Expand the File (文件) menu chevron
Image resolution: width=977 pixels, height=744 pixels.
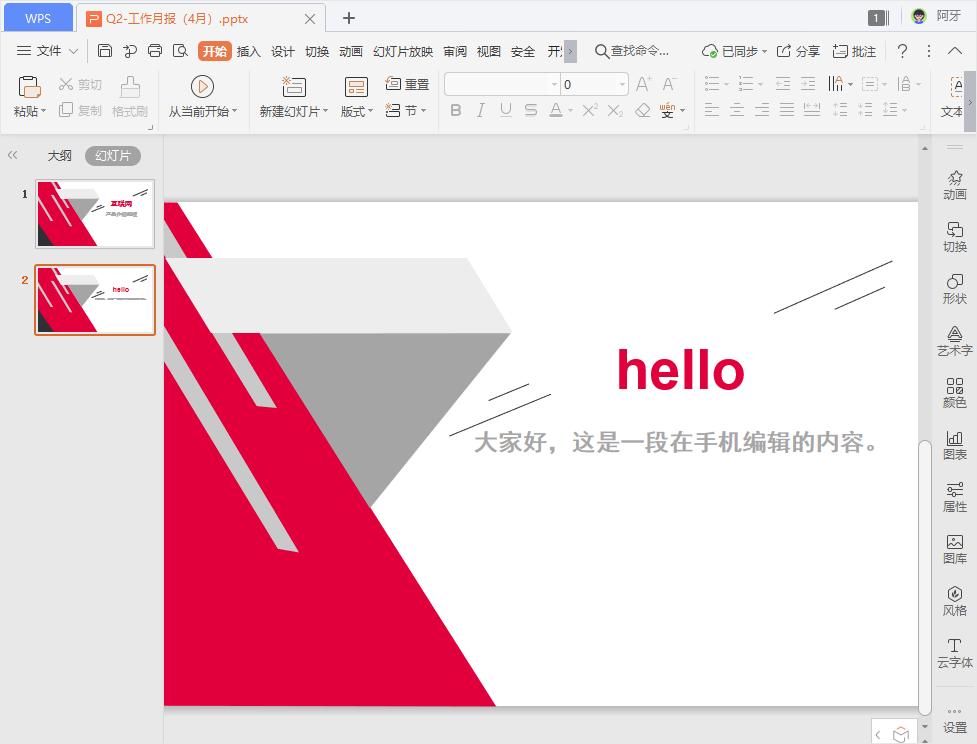(73, 51)
